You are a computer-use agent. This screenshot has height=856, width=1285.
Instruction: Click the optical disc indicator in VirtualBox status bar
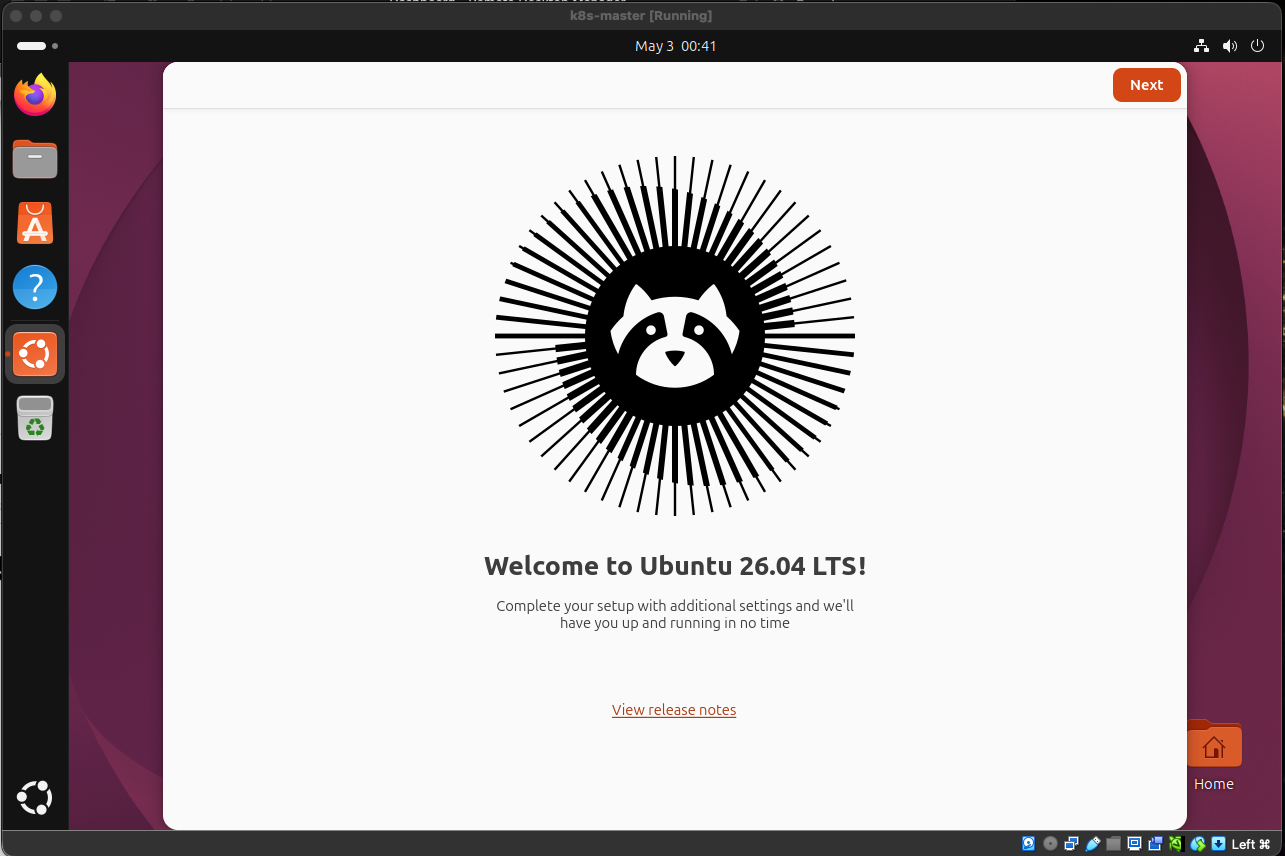[x=1050, y=844]
